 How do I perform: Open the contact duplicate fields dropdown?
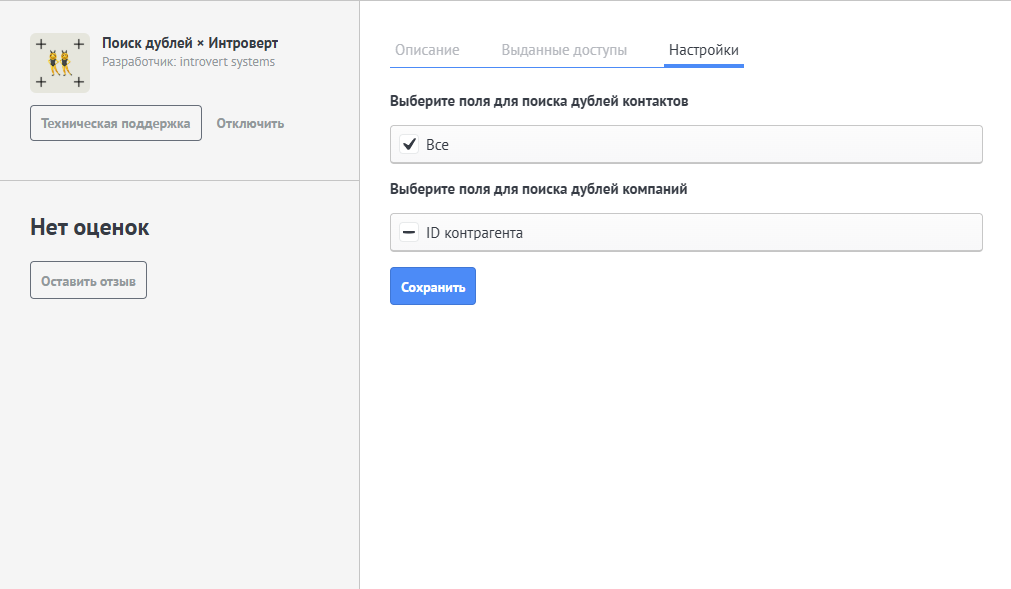[686, 144]
